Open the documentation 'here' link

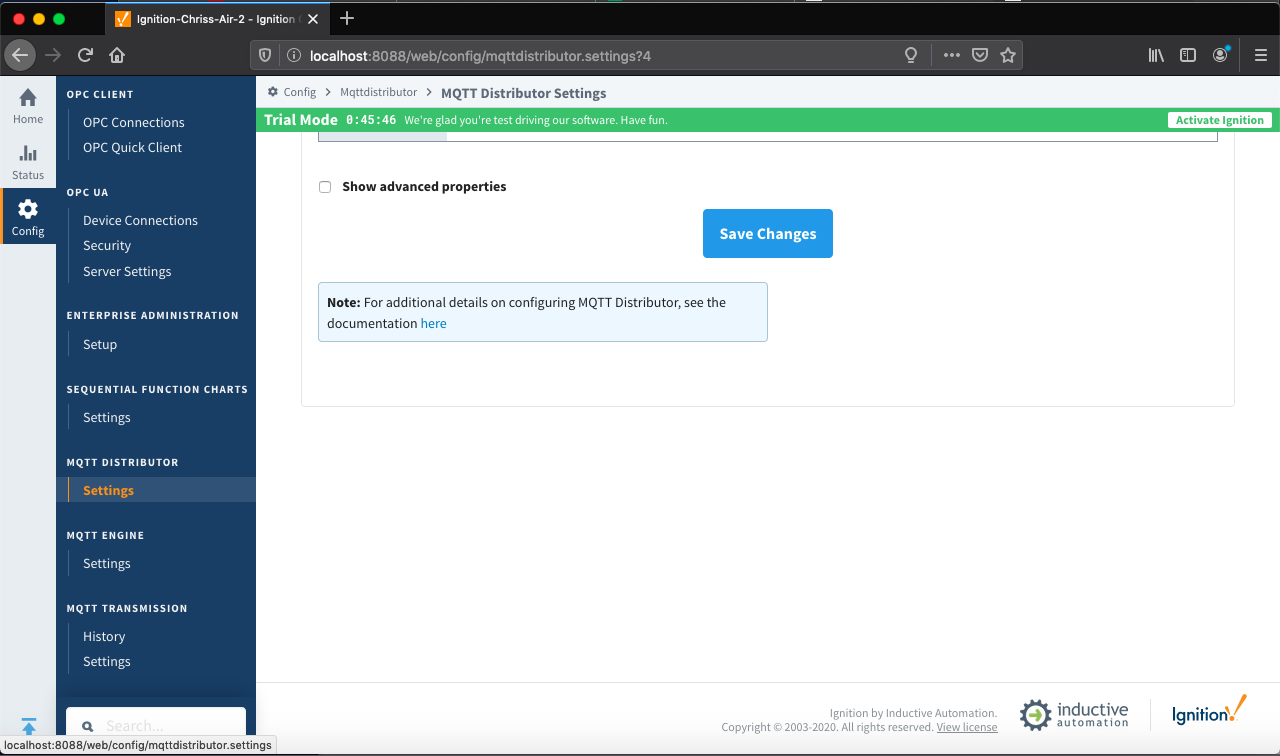[x=434, y=323]
